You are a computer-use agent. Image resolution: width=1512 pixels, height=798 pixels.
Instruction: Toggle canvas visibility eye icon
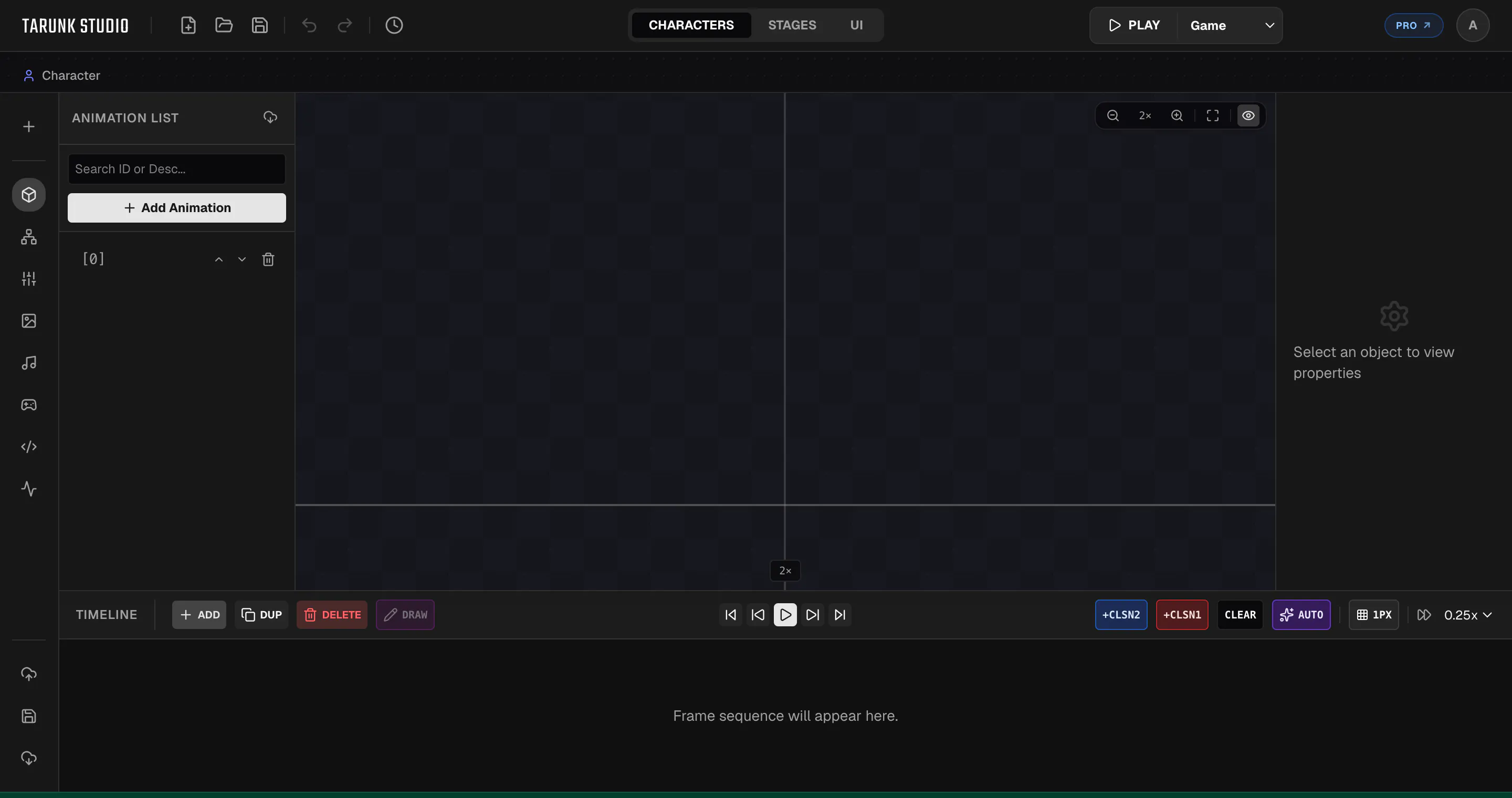click(1248, 115)
